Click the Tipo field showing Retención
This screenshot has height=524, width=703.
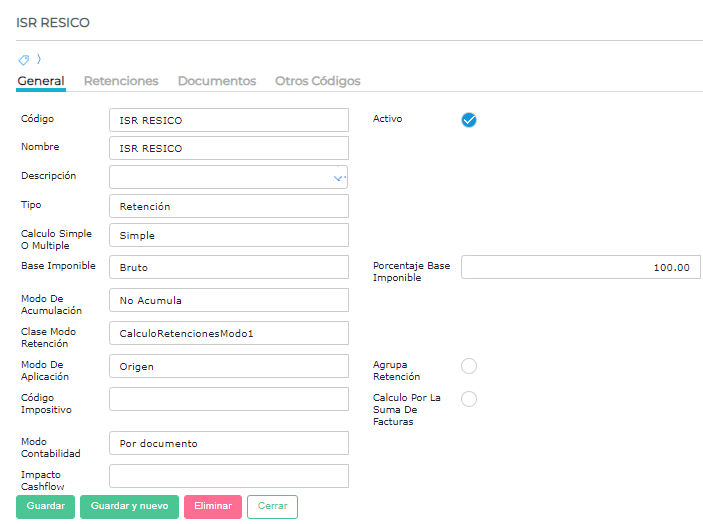coord(228,206)
